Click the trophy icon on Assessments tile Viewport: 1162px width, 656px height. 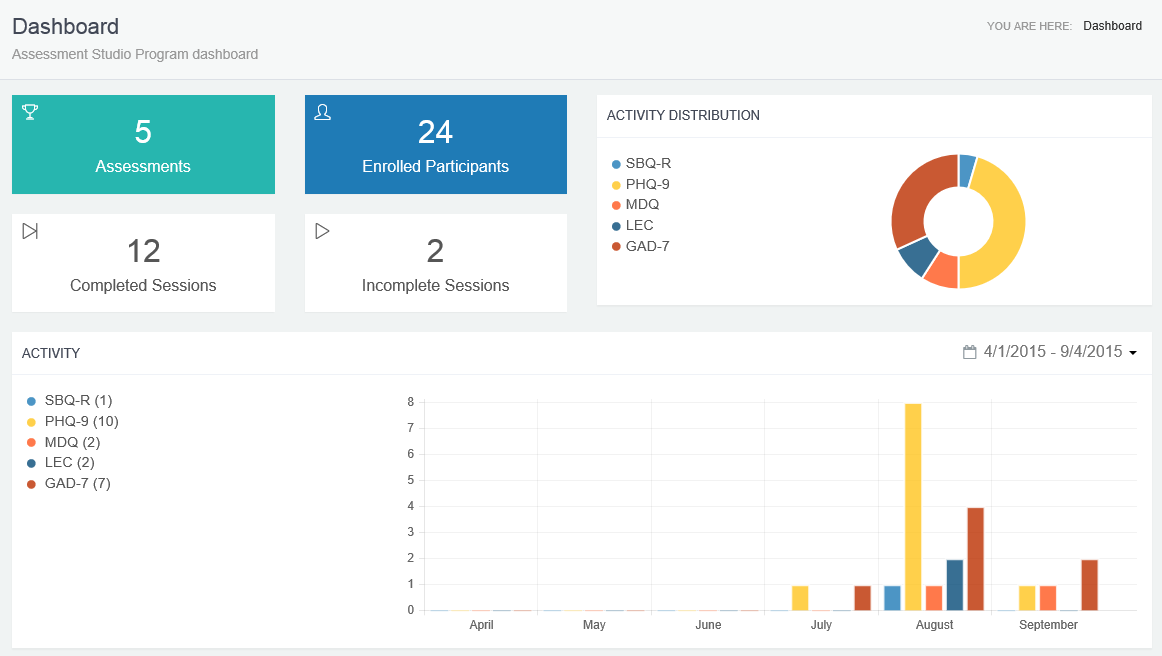(30, 112)
